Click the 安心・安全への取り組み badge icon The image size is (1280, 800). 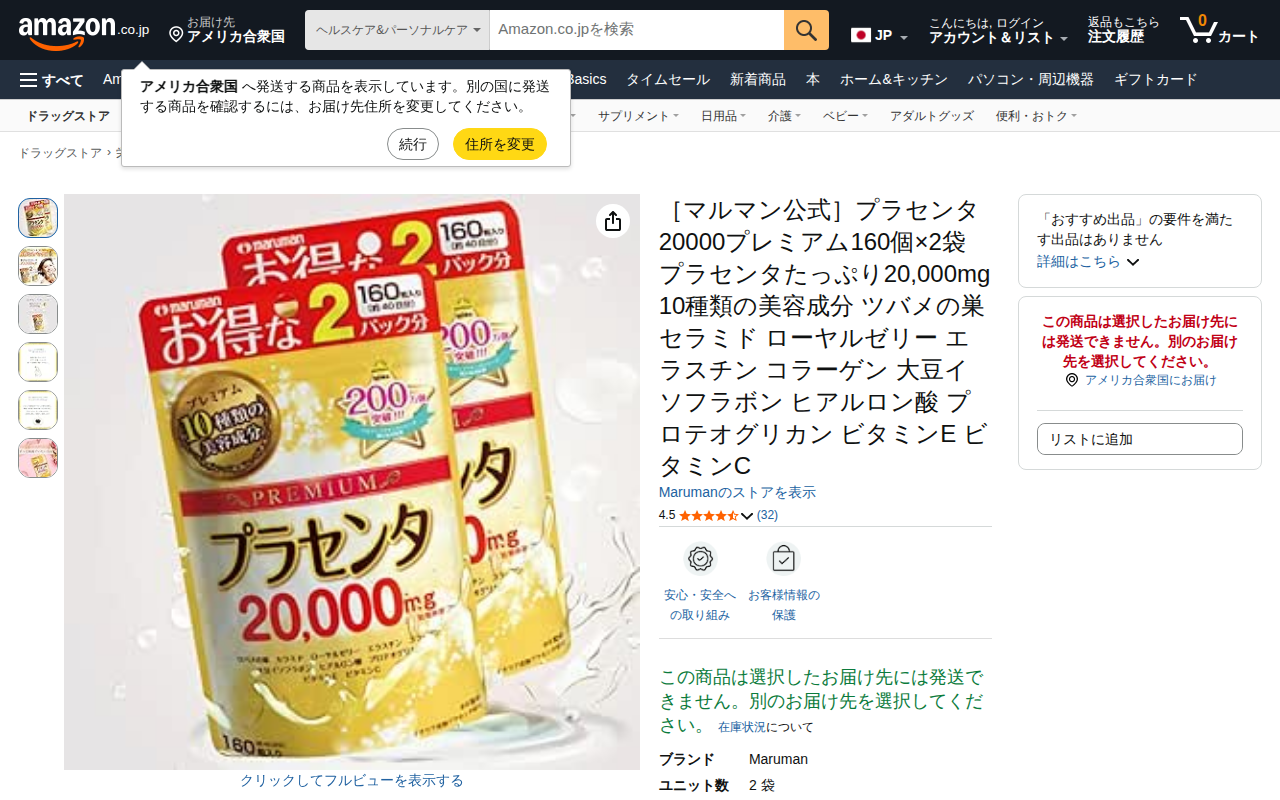pos(700,559)
